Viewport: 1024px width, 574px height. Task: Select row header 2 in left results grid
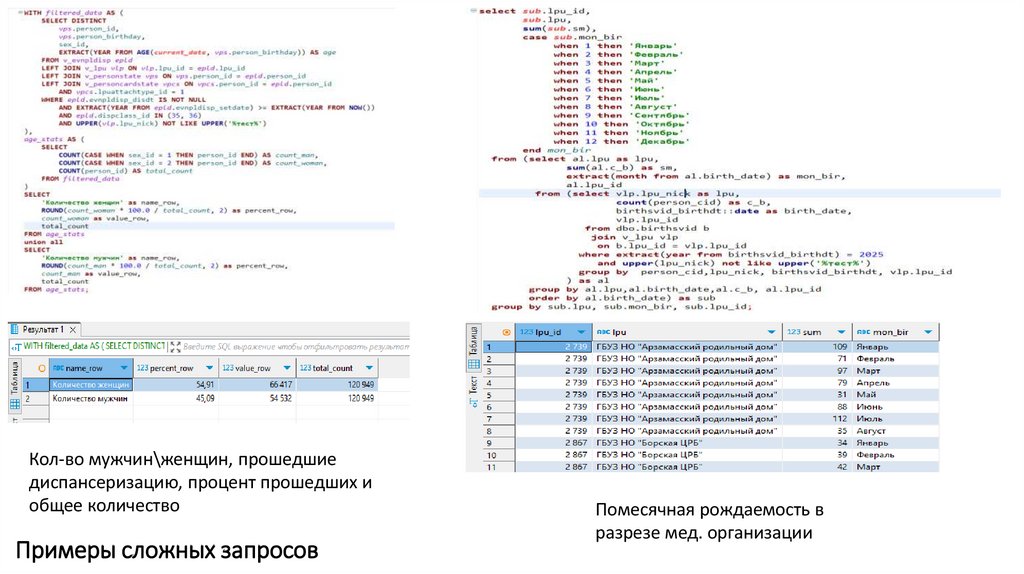[x=36, y=398]
